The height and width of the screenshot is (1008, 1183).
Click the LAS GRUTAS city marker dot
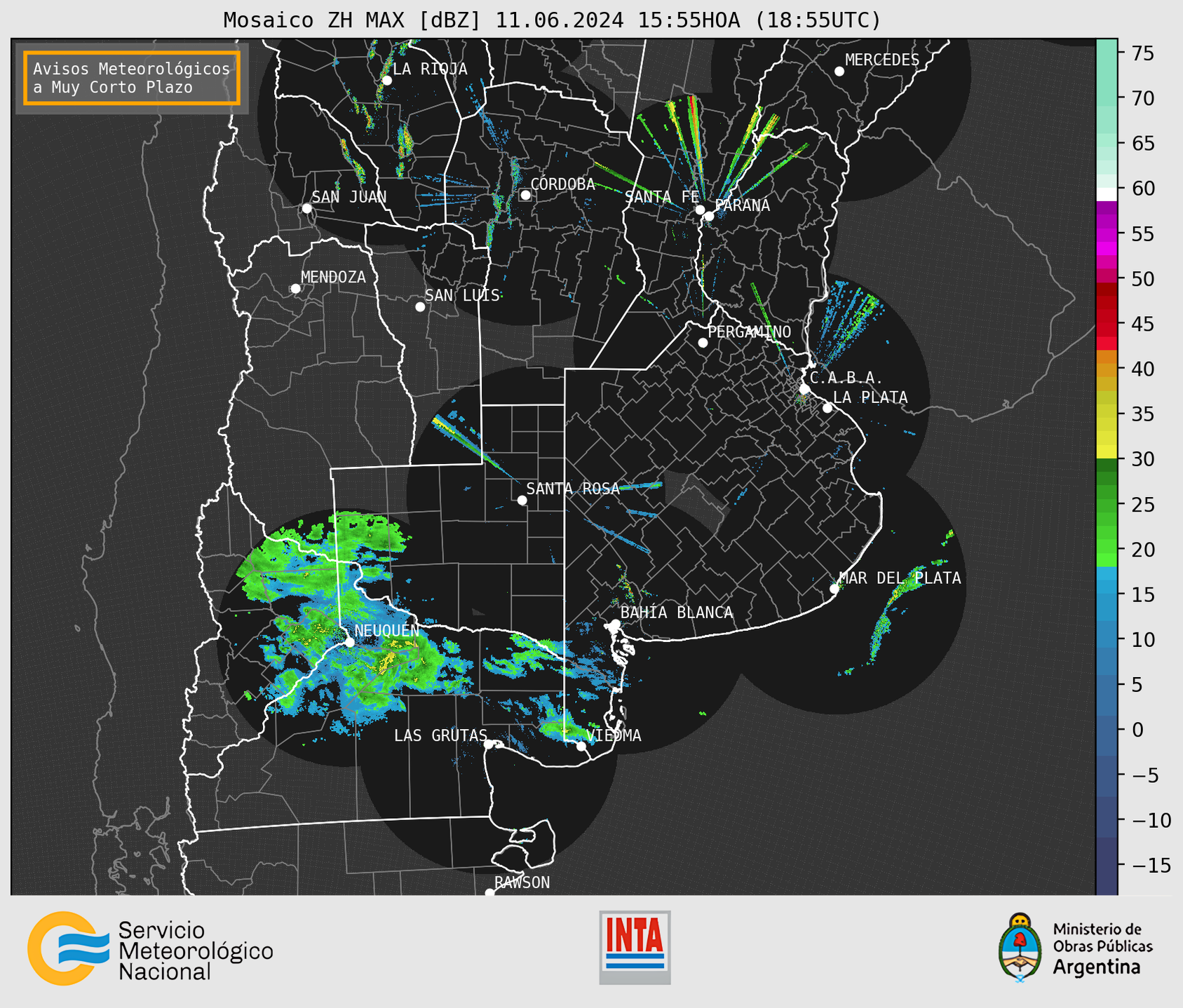tap(489, 744)
